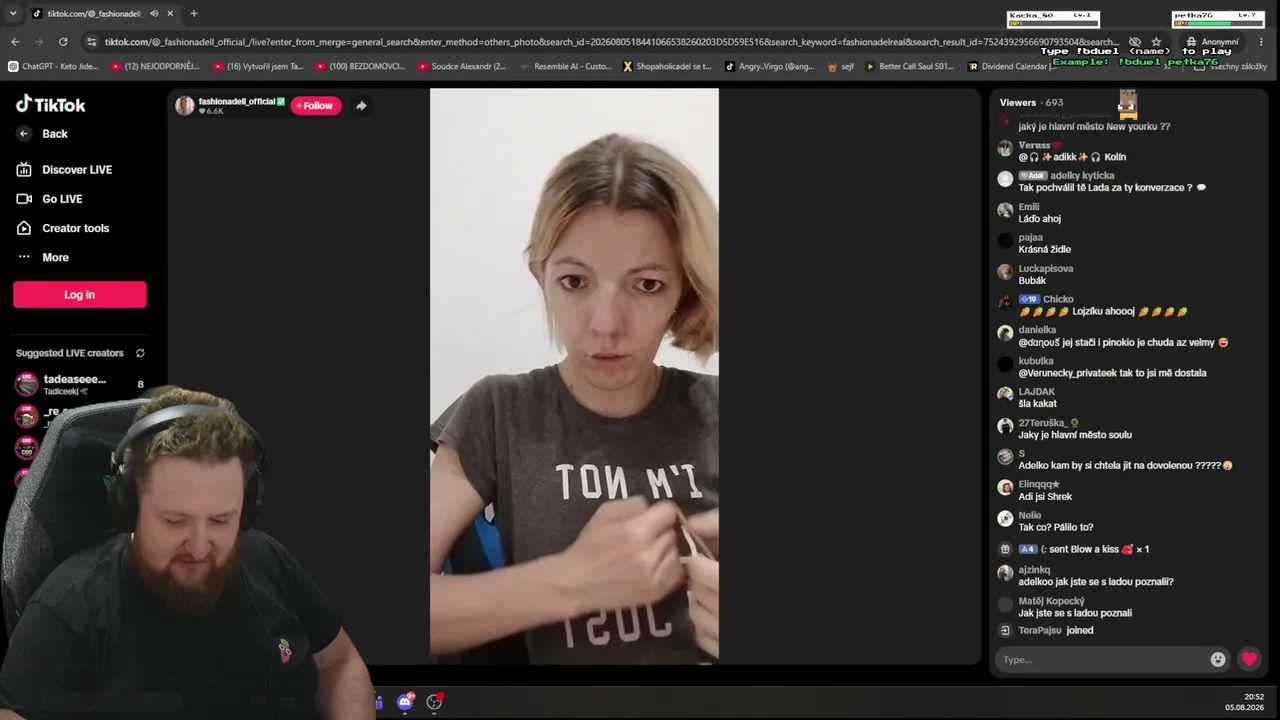Click the address bar URL
This screenshot has width=1280, height=720.
point(610,42)
